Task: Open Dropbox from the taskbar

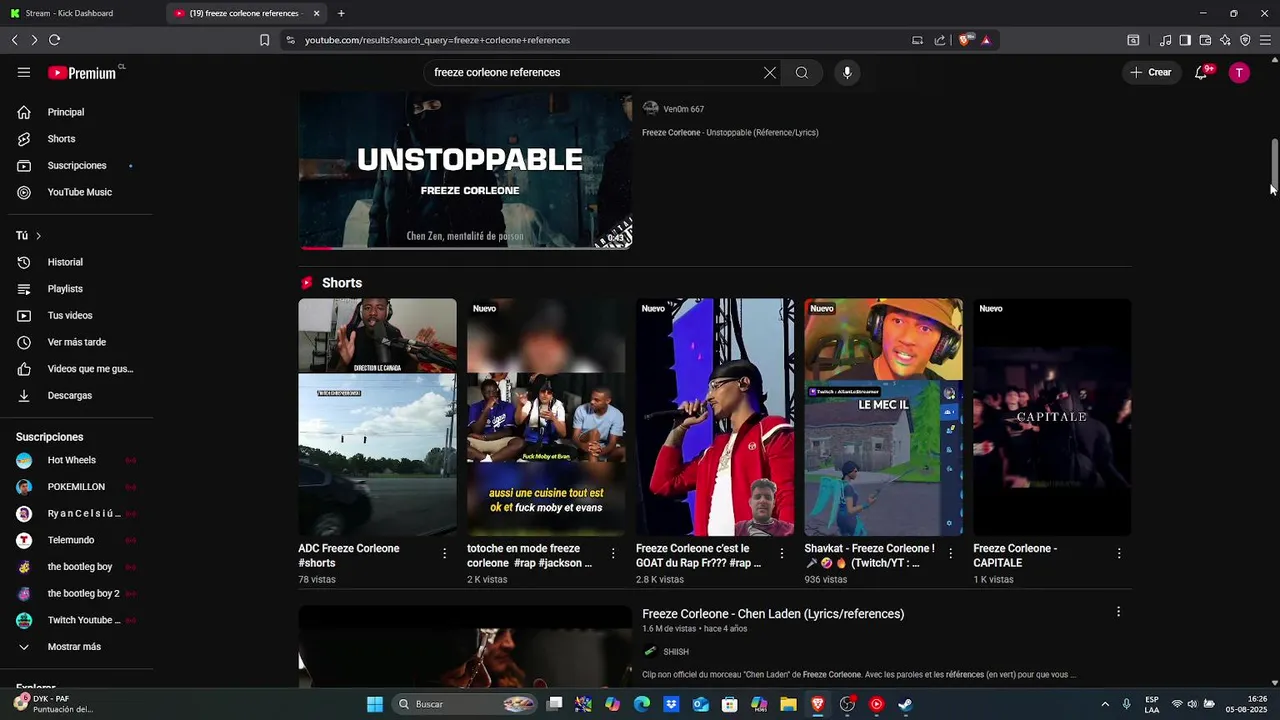Action: point(671,704)
